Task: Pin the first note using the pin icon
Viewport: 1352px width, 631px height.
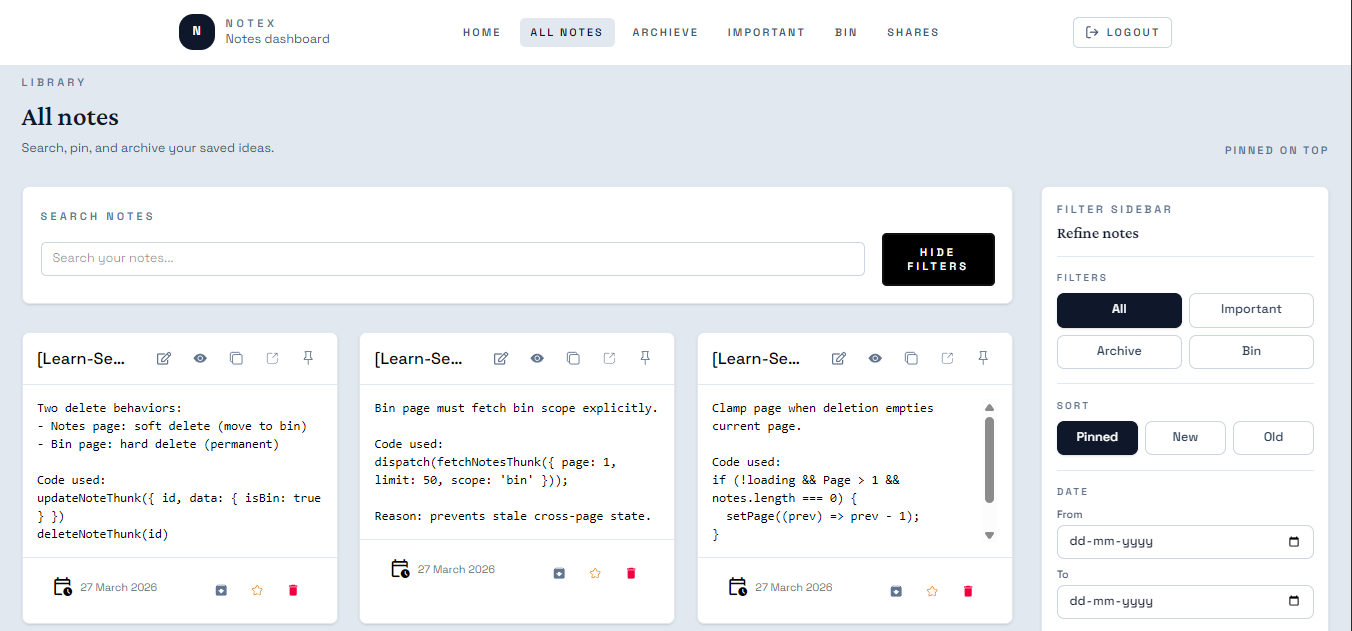Action: [308, 358]
